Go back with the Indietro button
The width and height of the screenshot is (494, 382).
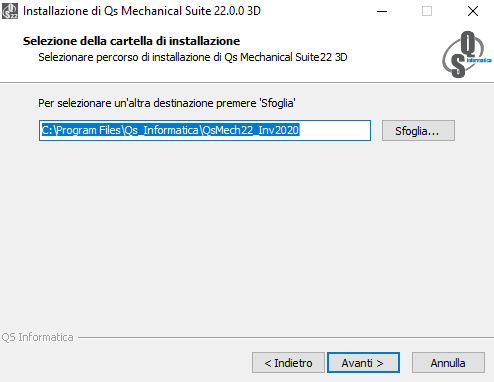[x=288, y=363]
